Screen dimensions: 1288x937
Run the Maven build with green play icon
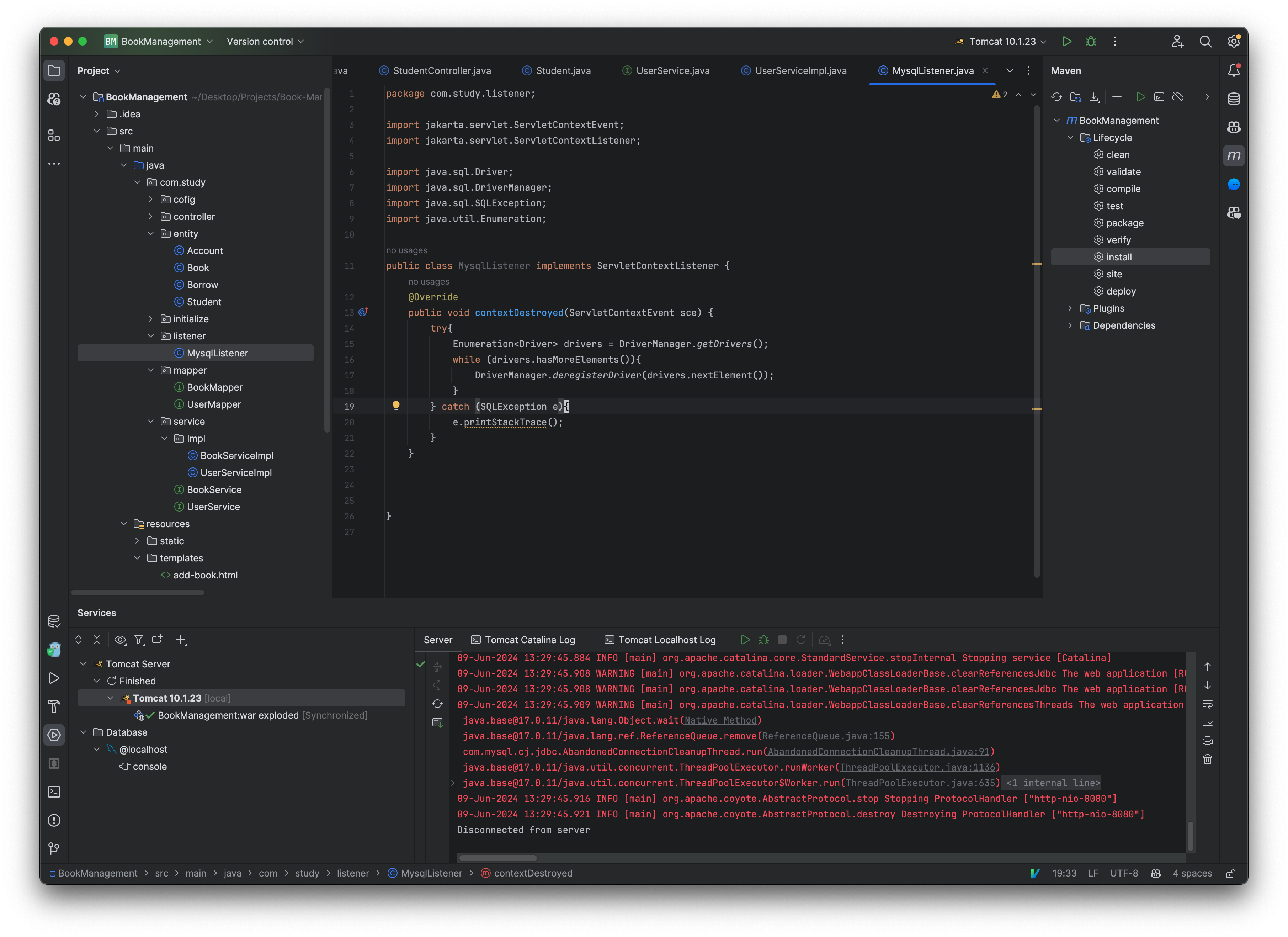[x=1141, y=97]
